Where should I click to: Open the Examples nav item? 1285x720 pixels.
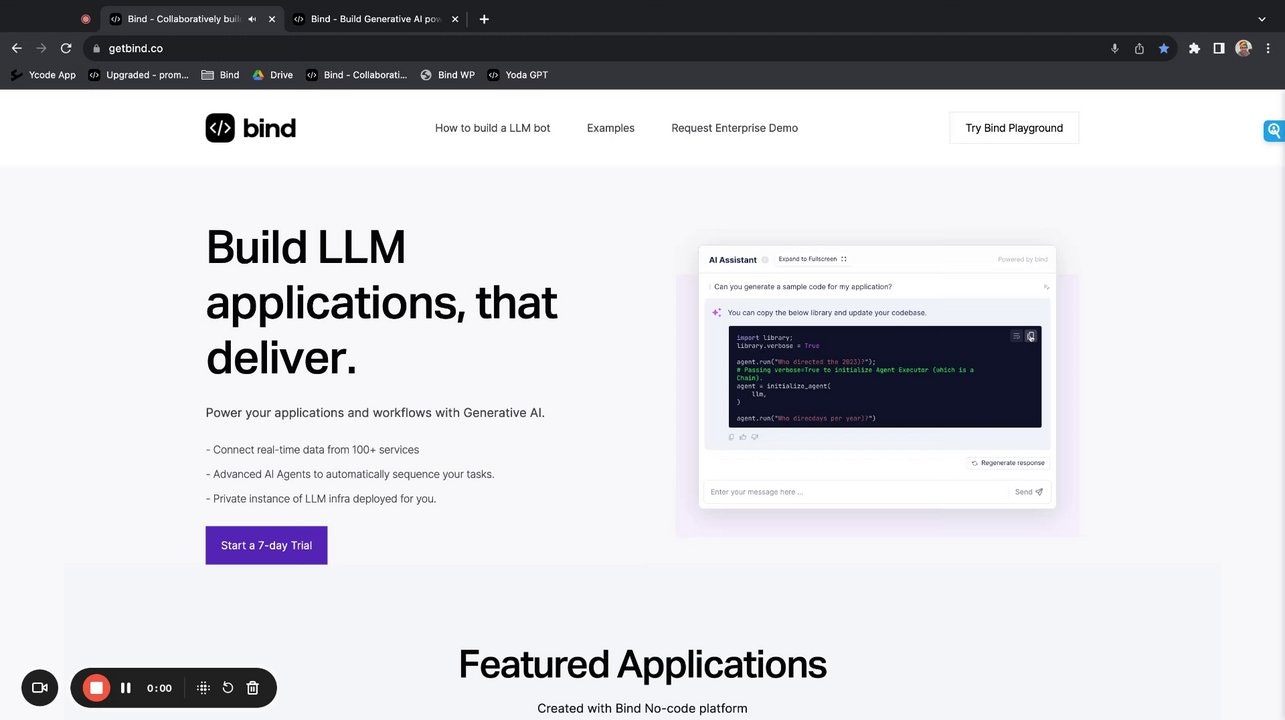click(x=610, y=128)
